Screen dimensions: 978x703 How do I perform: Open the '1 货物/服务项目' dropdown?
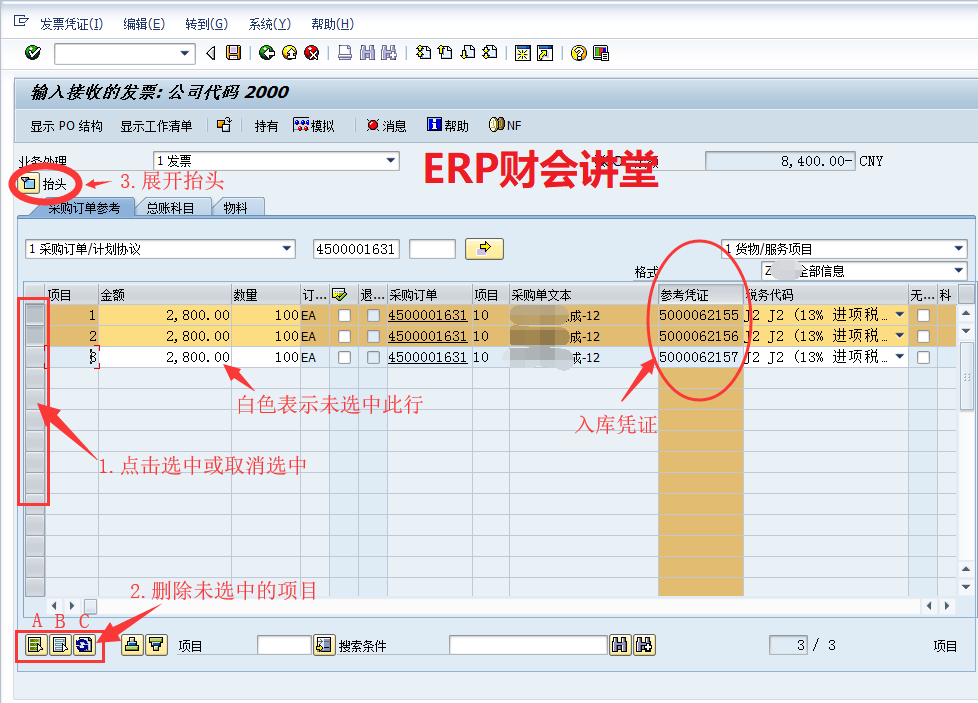pyautogui.click(x=959, y=249)
